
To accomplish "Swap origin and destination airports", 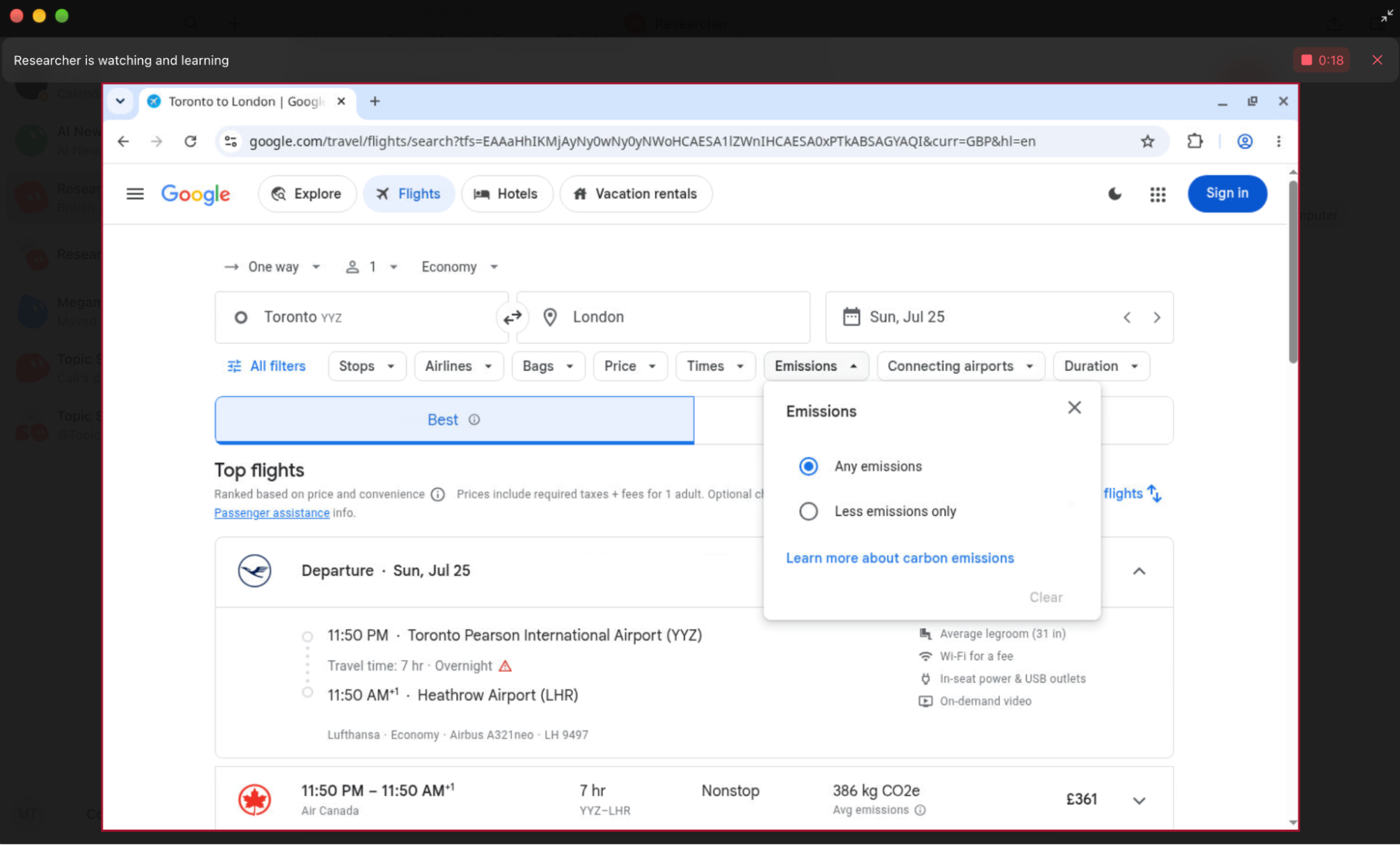I will point(513,317).
